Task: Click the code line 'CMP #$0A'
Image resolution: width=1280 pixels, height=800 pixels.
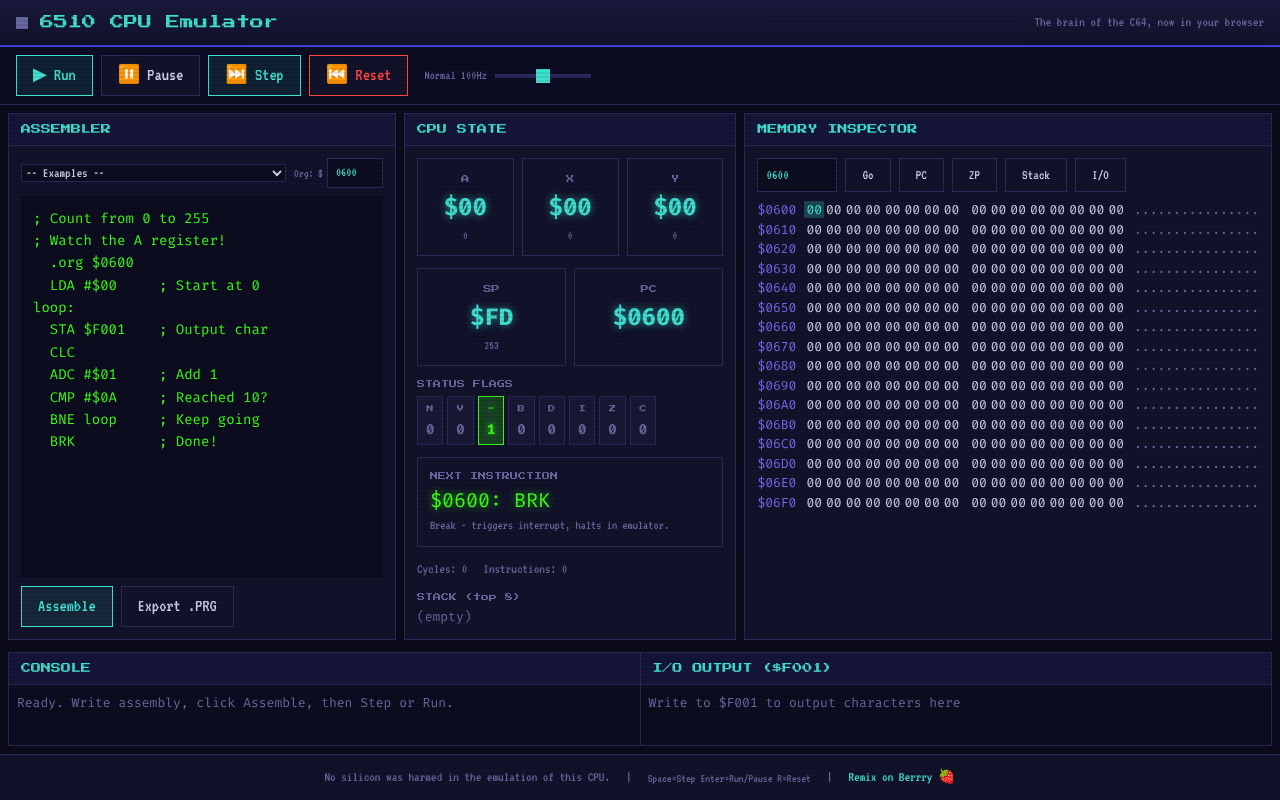Action: click(x=83, y=397)
